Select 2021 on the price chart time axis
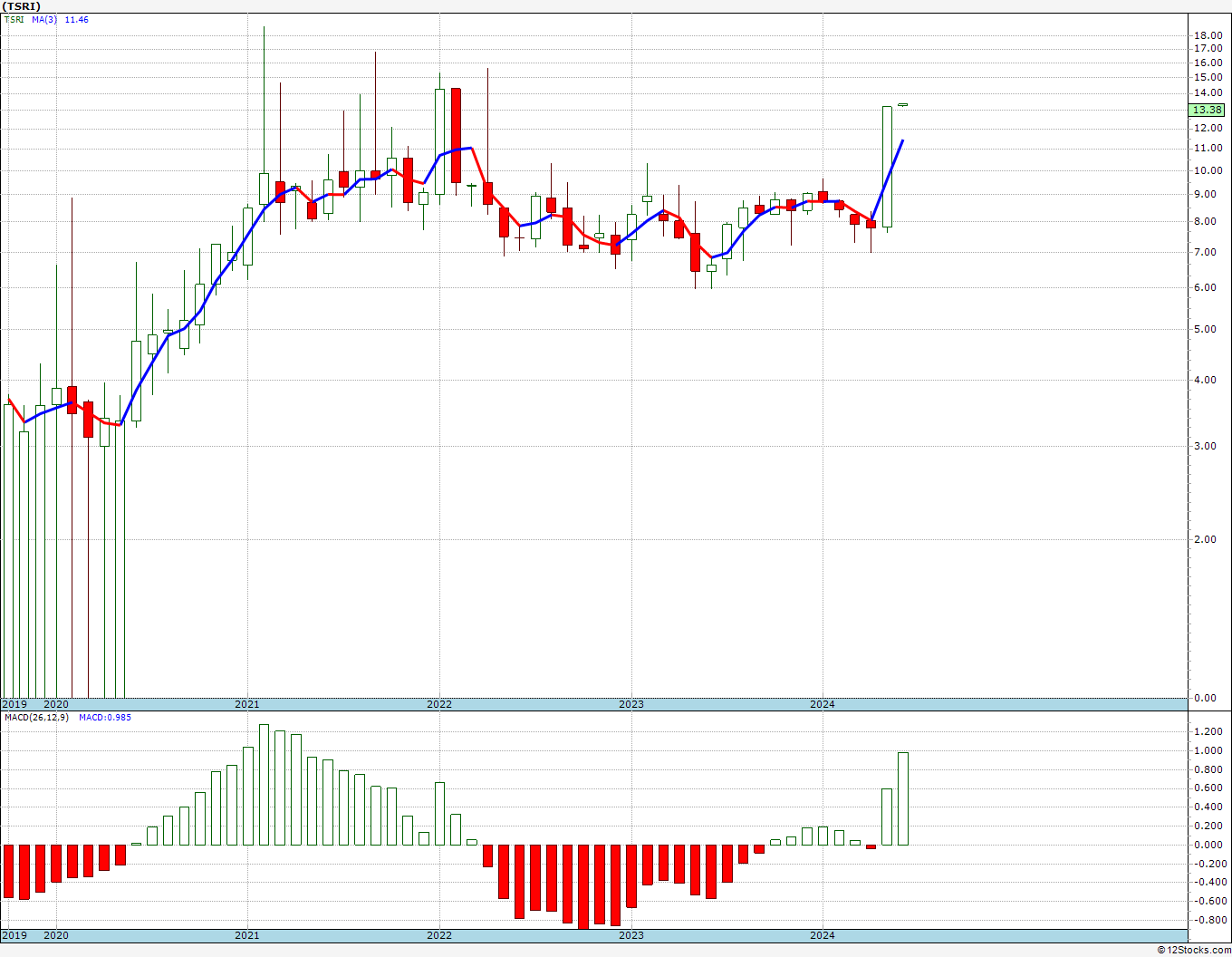1232x957 pixels. pos(247,704)
